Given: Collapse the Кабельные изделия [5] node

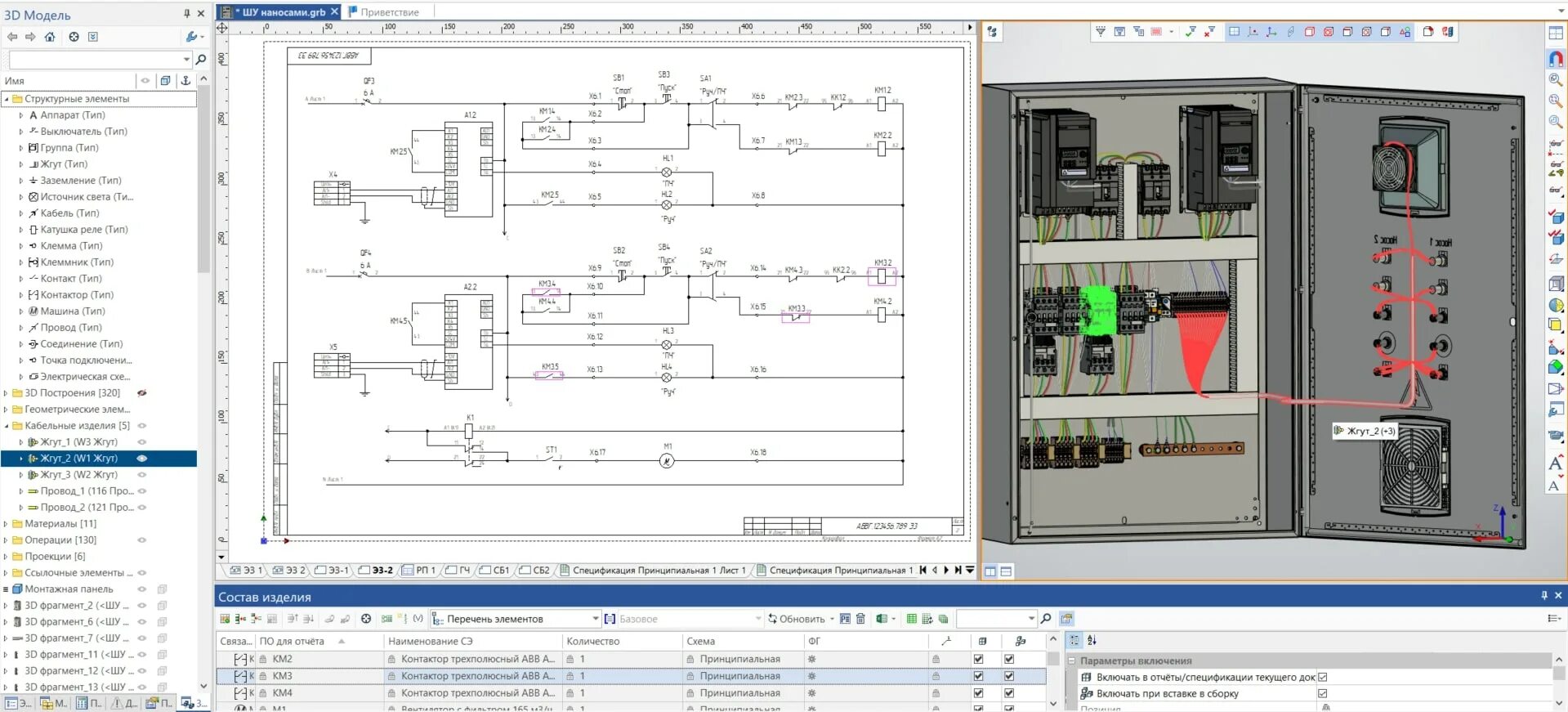Looking at the screenshot, I should pos(6,426).
